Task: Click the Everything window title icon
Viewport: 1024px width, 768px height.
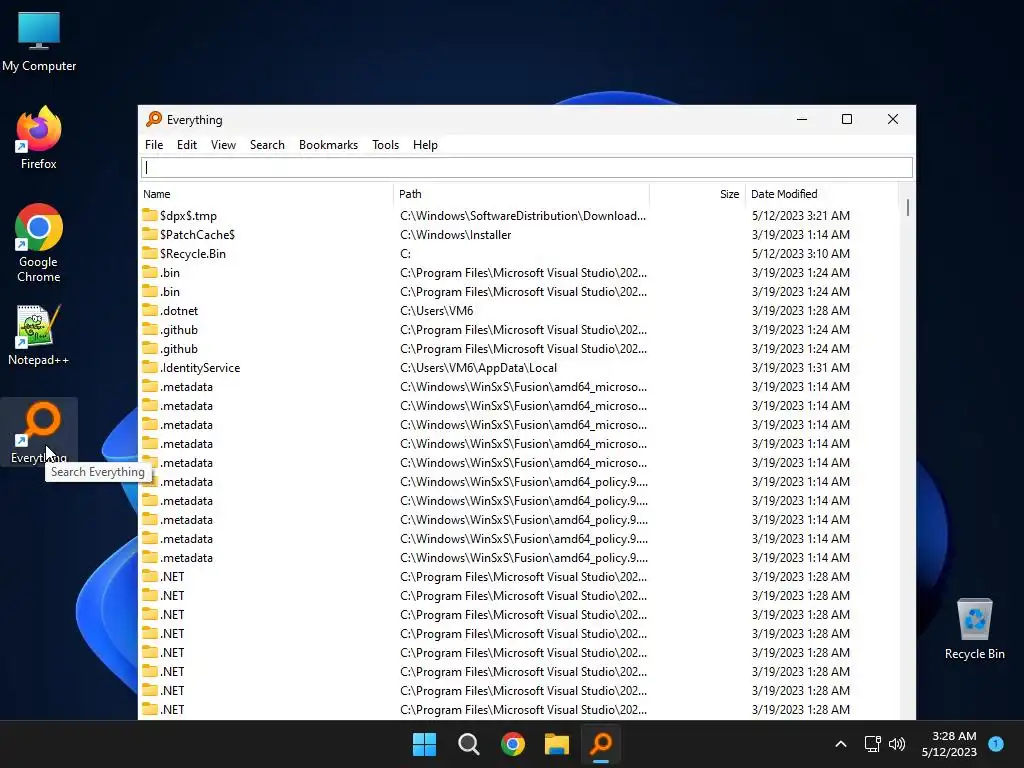Action: click(154, 119)
